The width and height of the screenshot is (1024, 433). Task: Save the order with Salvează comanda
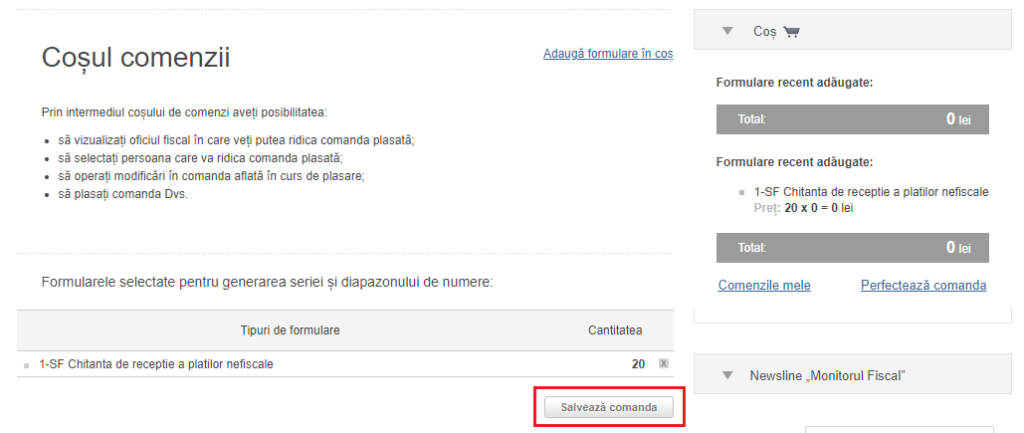click(x=609, y=408)
